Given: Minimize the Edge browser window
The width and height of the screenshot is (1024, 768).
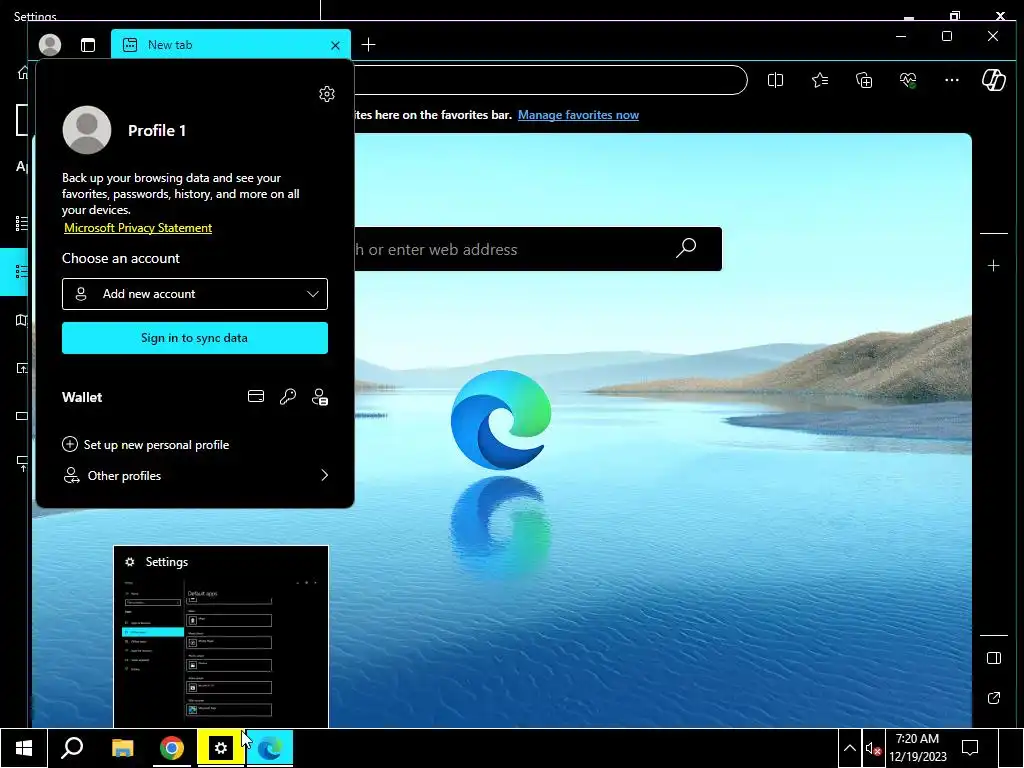Looking at the screenshot, I should coord(901,37).
